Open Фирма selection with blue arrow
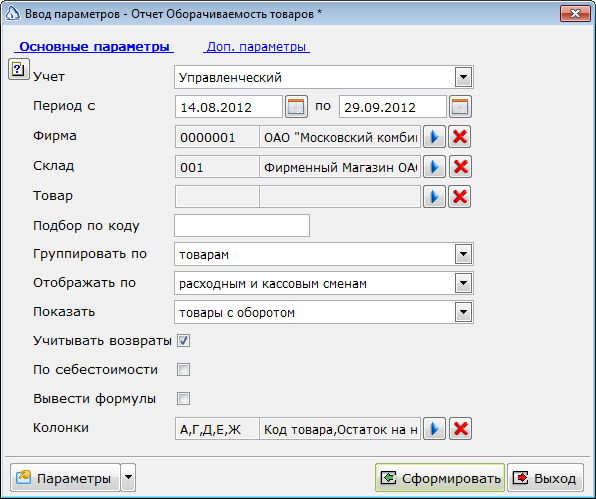This screenshot has width=596, height=499. tap(434, 137)
